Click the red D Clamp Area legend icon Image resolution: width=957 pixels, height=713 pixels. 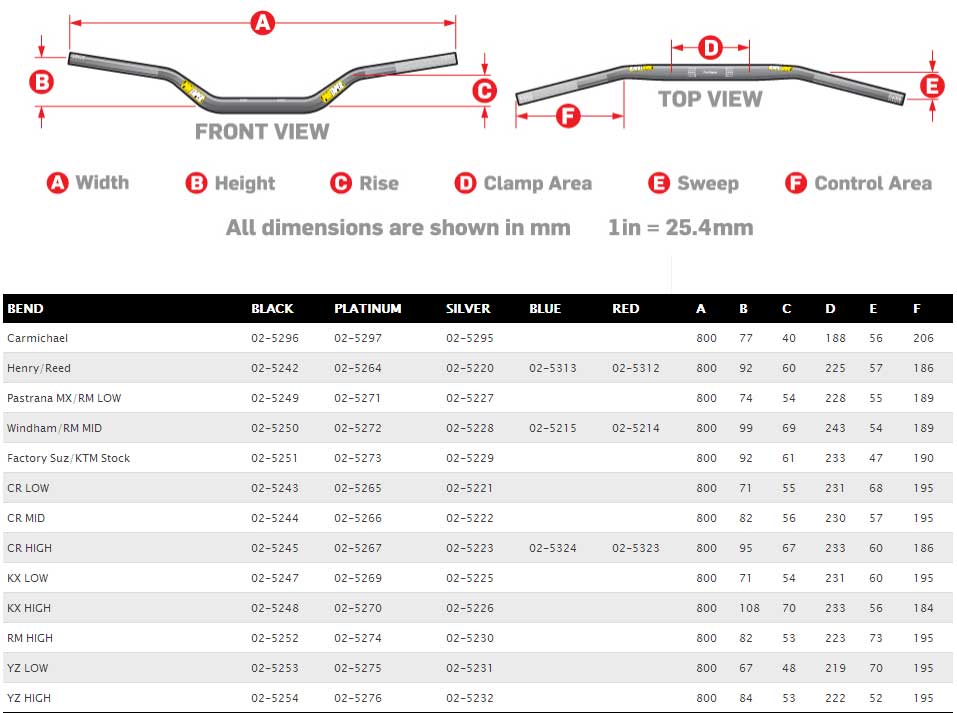pos(466,183)
